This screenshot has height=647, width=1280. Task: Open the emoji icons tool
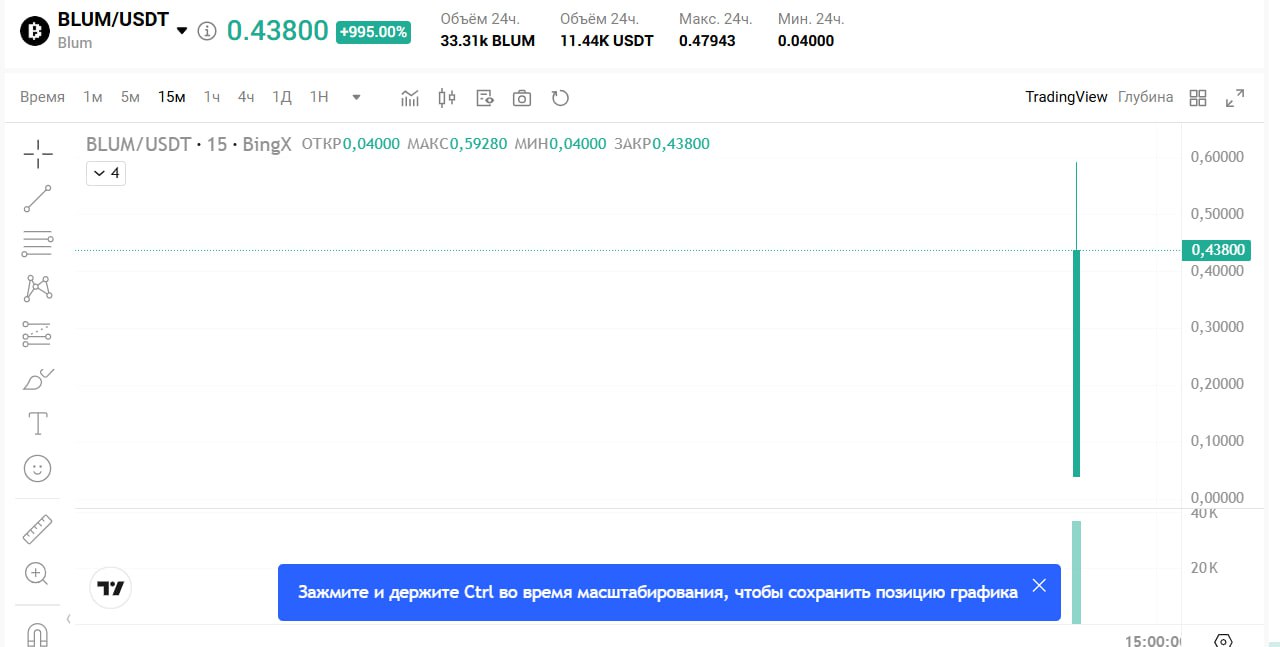click(38, 468)
